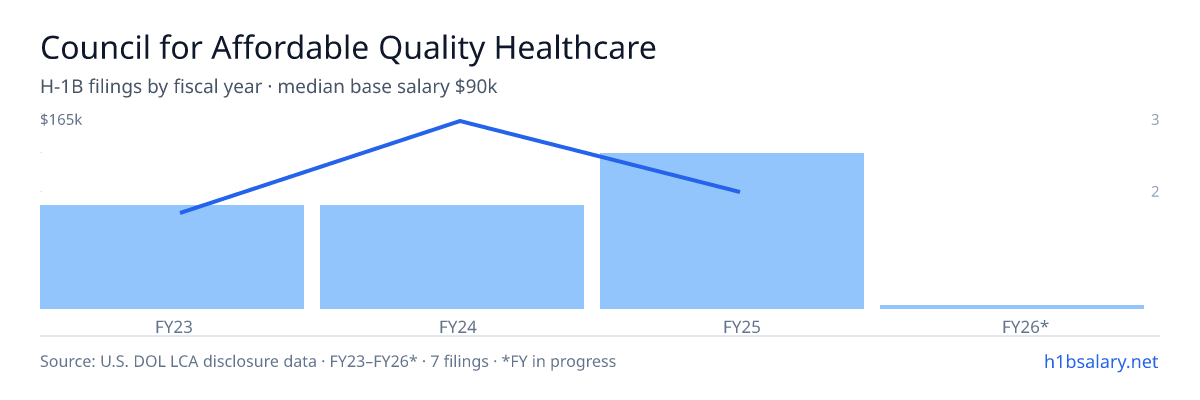Screen dimensions: 1200x400
Task: Click the FY26* axis label
Action: [x=1025, y=326]
